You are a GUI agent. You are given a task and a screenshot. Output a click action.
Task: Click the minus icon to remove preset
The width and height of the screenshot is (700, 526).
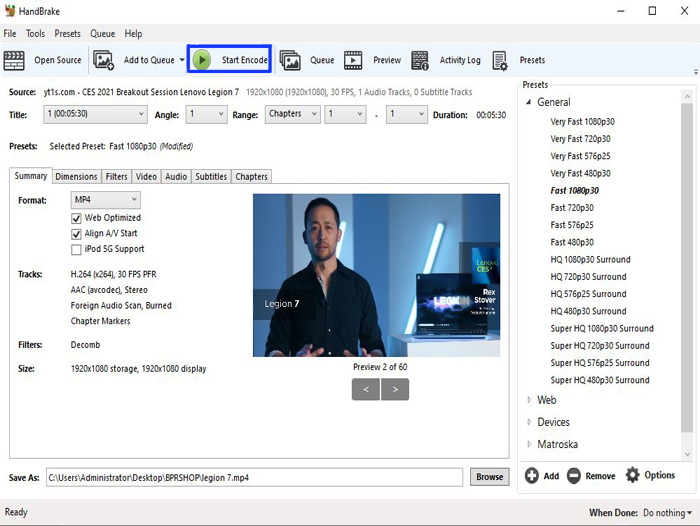pos(574,476)
